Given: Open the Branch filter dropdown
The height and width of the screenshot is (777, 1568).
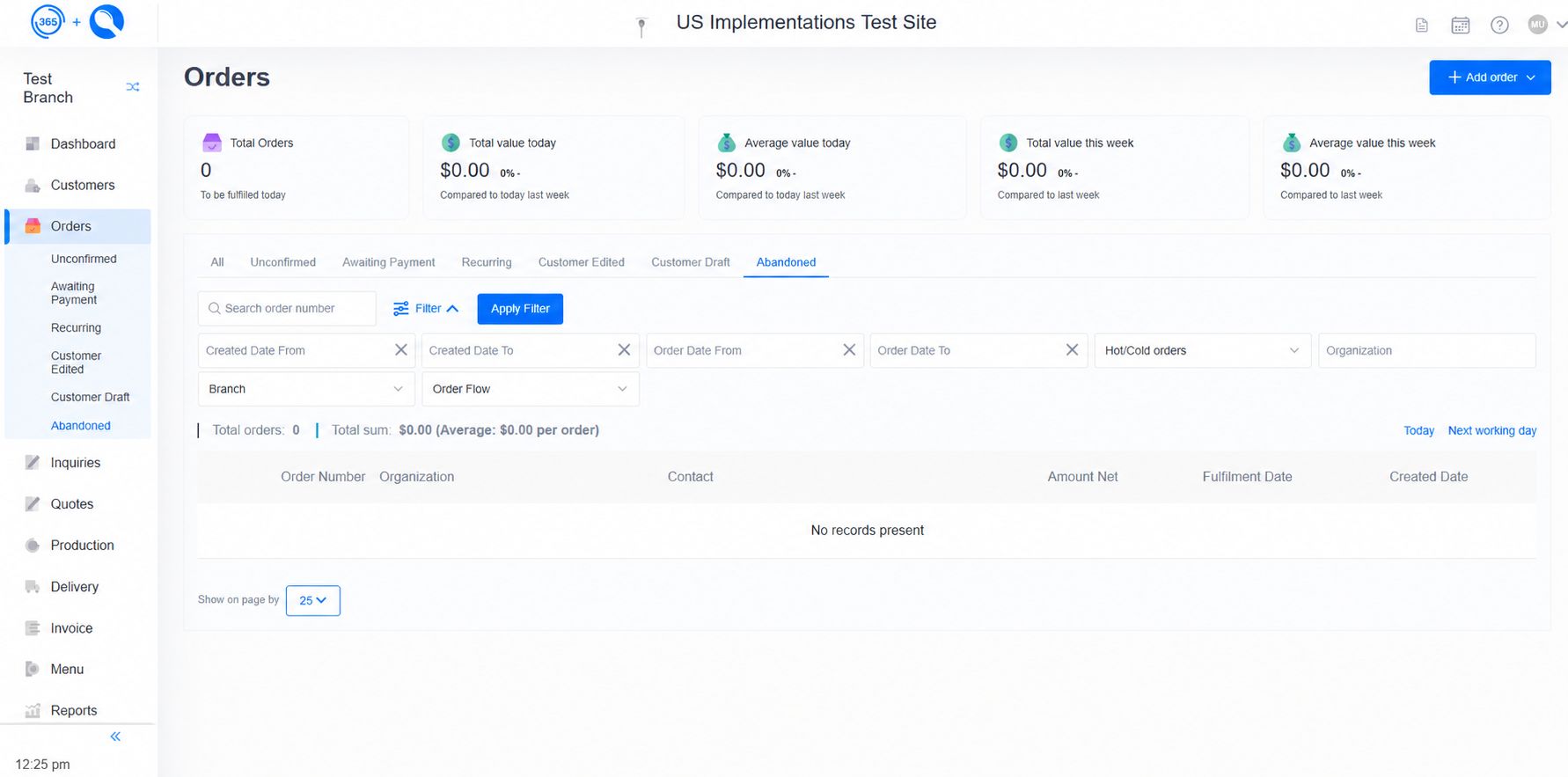Looking at the screenshot, I should tap(306, 389).
